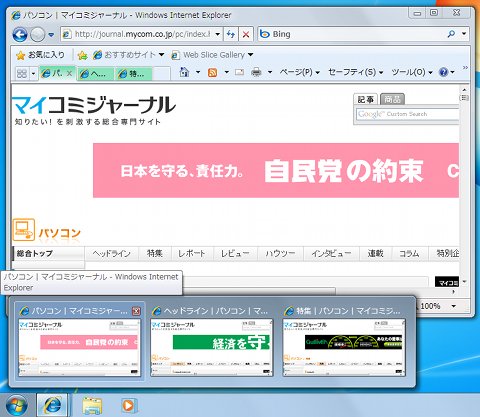480x417 pixels.
Task: Select the 商品 search tab
Action: 392,99
